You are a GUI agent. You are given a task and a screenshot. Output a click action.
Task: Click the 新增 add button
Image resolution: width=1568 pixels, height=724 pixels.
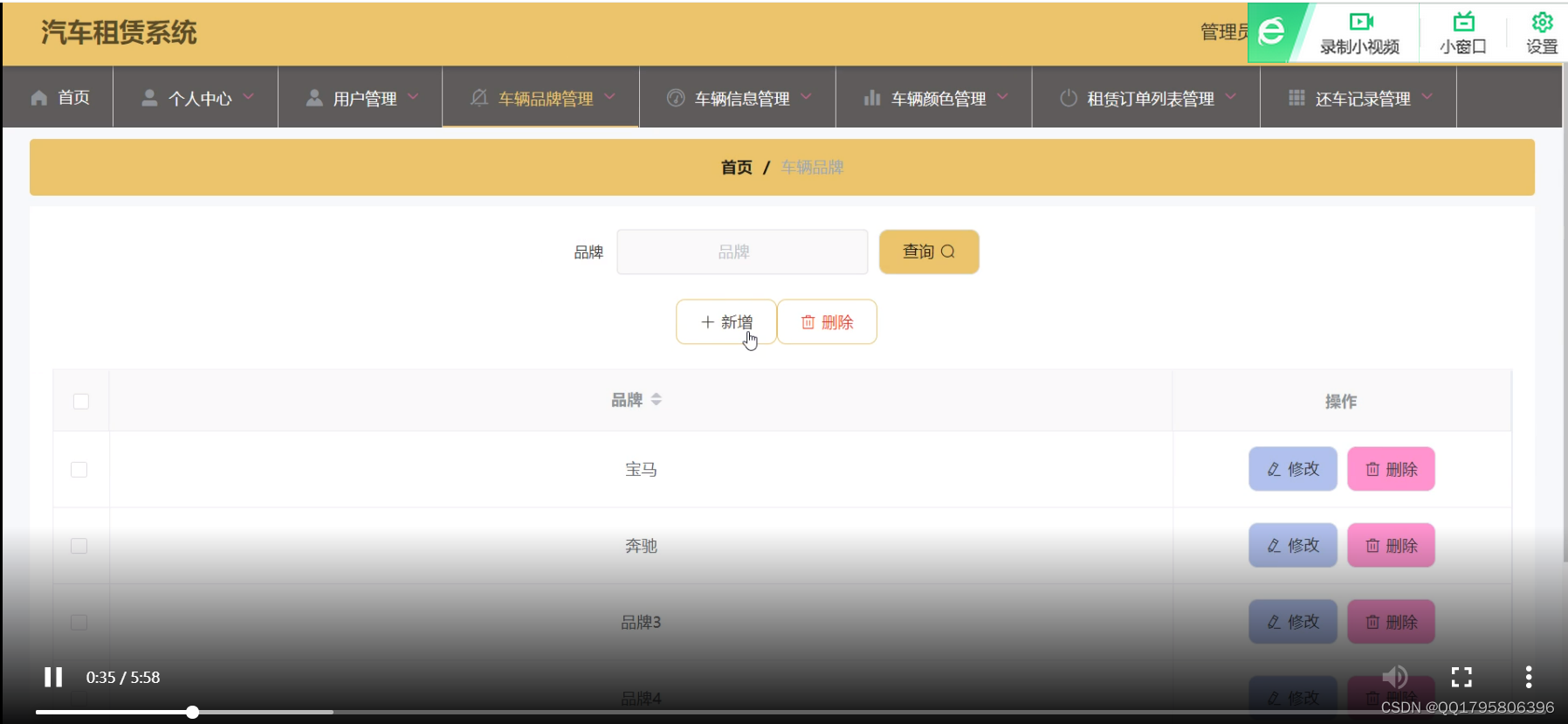pyautogui.click(x=726, y=322)
